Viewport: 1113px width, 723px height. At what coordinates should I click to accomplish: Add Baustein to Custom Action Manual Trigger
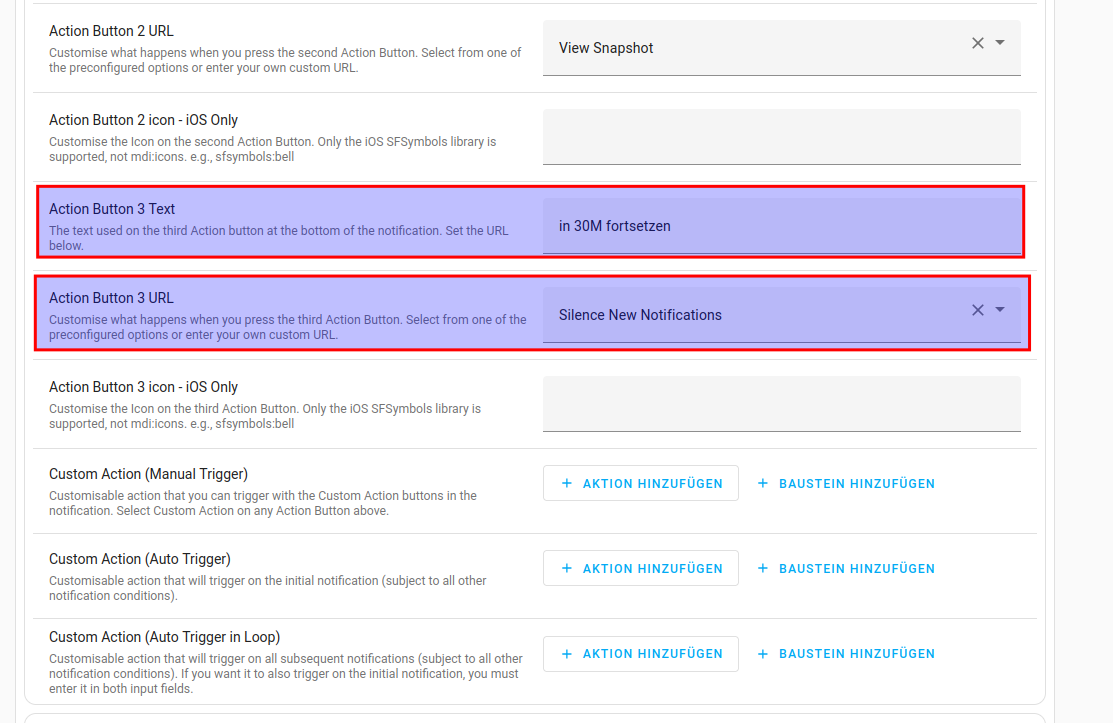coord(846,483)
